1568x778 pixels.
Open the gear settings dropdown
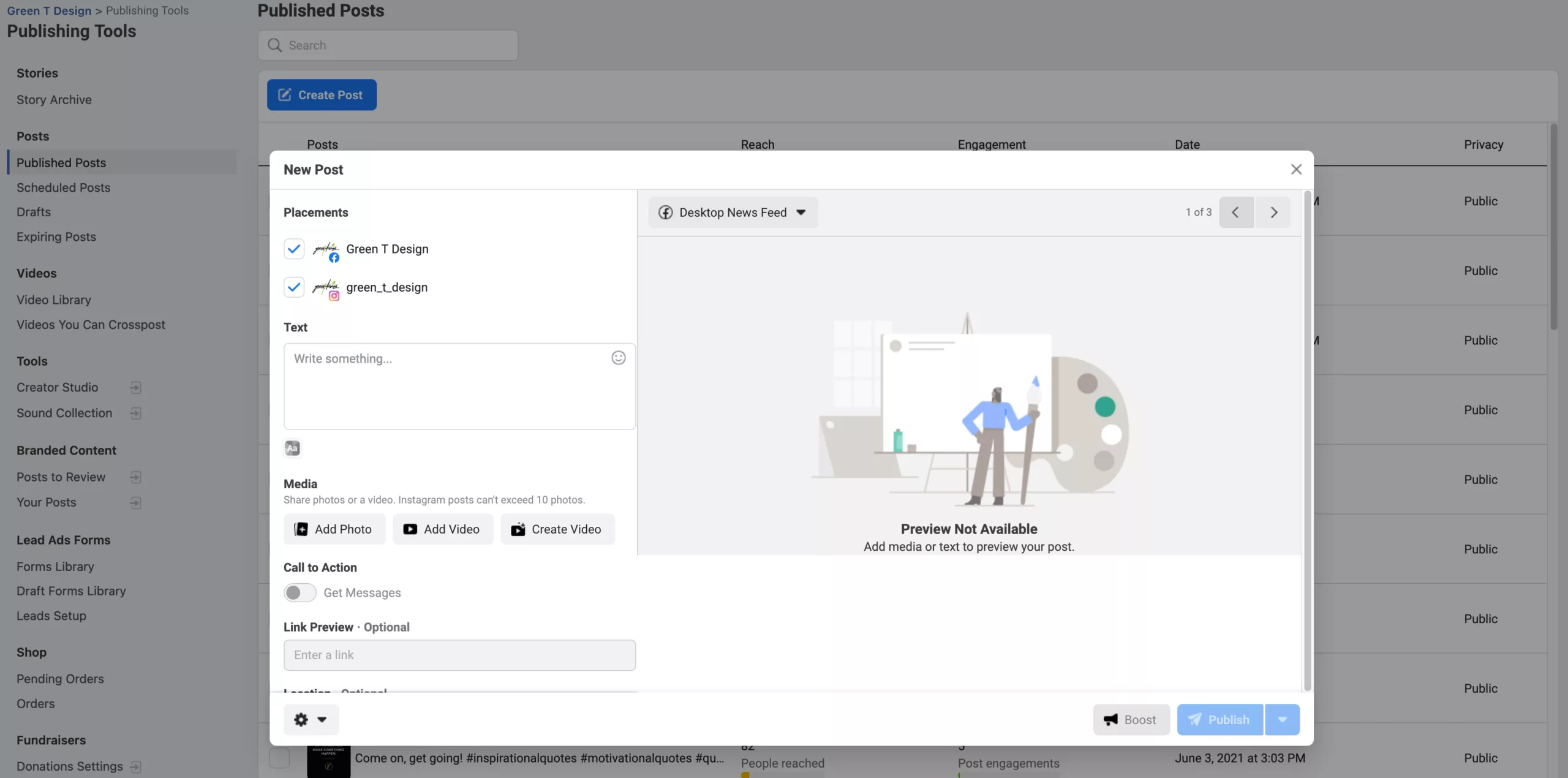(311, 720)
